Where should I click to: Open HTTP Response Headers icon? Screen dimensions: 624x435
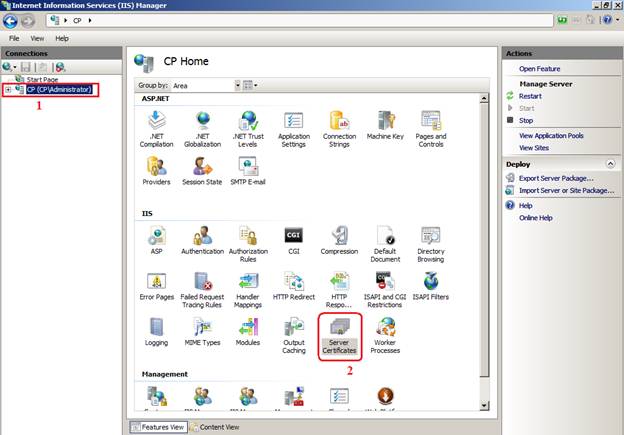[339, 290]
